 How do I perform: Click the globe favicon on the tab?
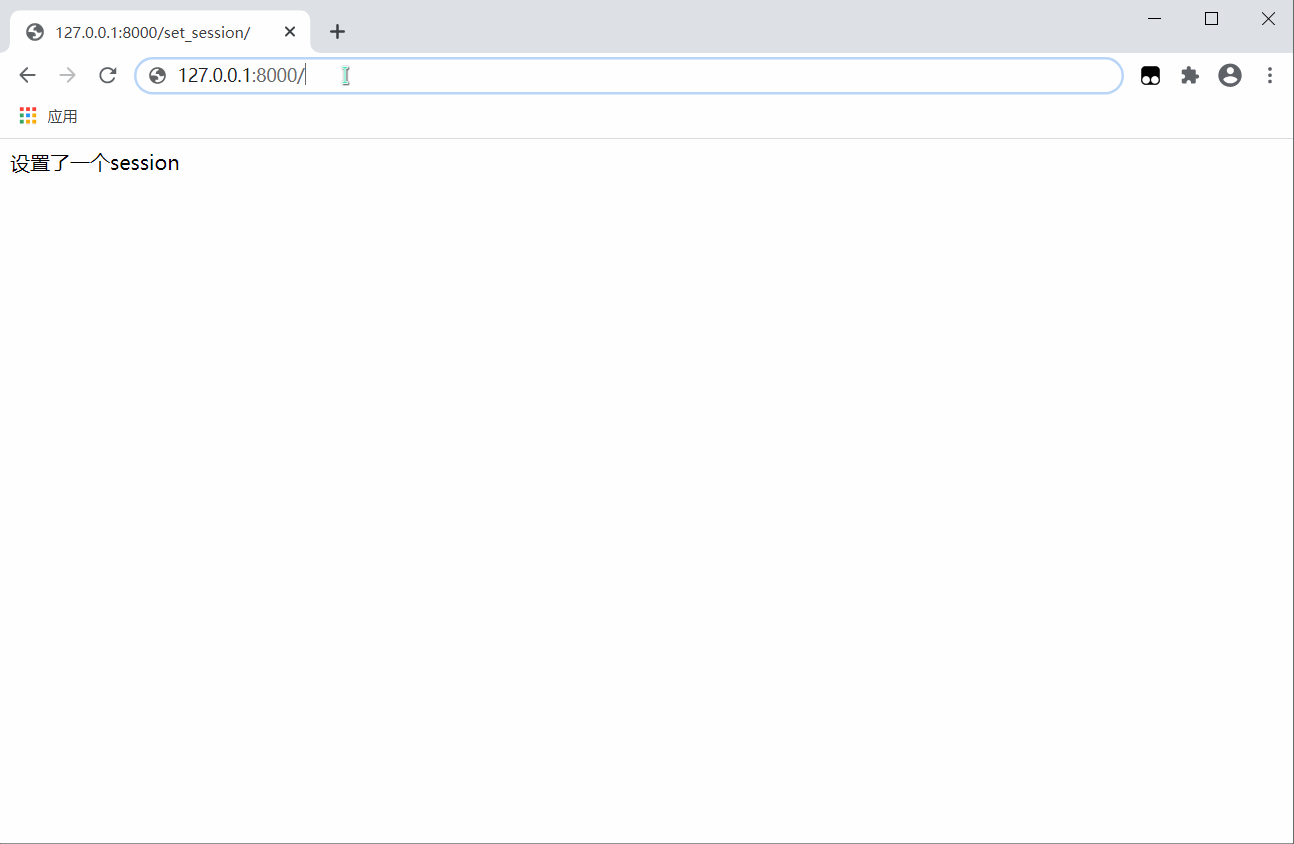click(x=35, y=32)
